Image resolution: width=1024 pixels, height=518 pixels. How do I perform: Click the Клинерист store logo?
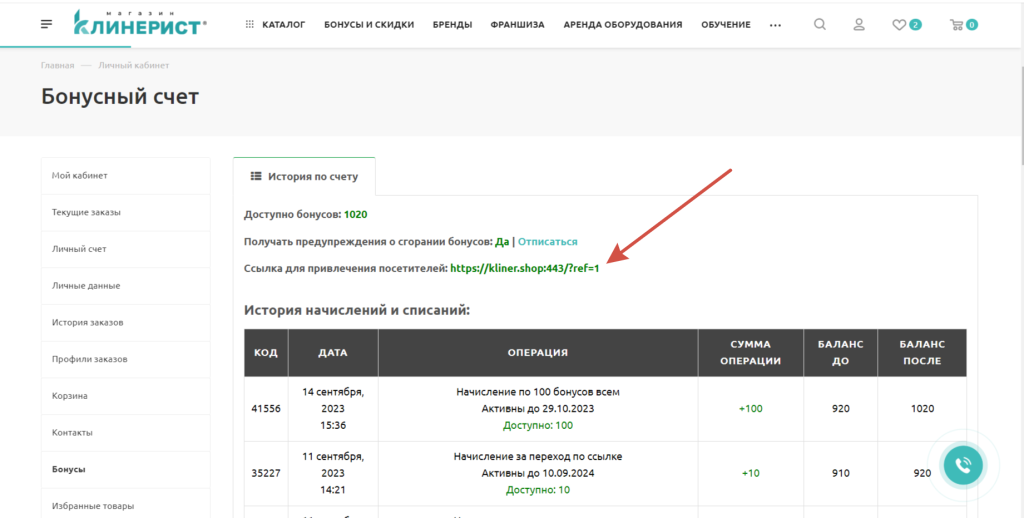pos(140,23)
